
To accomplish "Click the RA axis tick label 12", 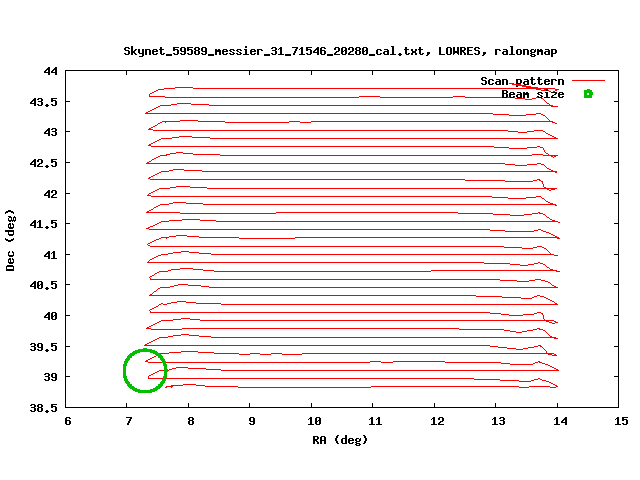I will [437, 421].
